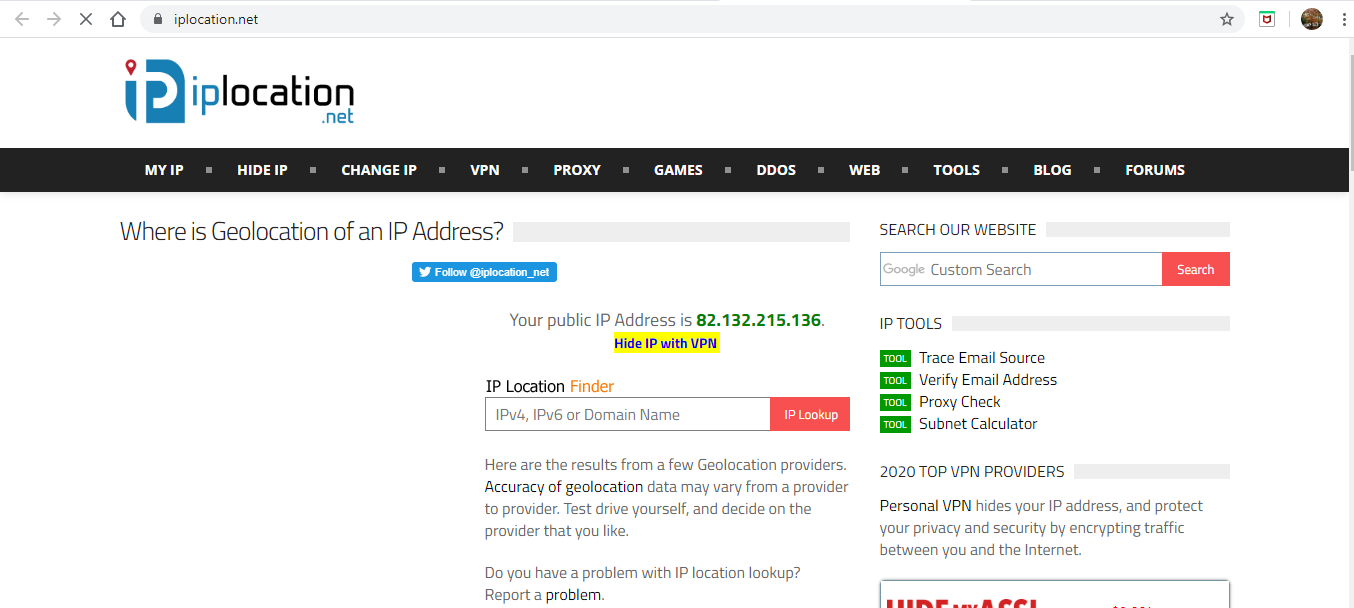Click the TOOL badge beside Trace Email Source
The height and width of the screenshot is (608, 1354).
(895, 358)
